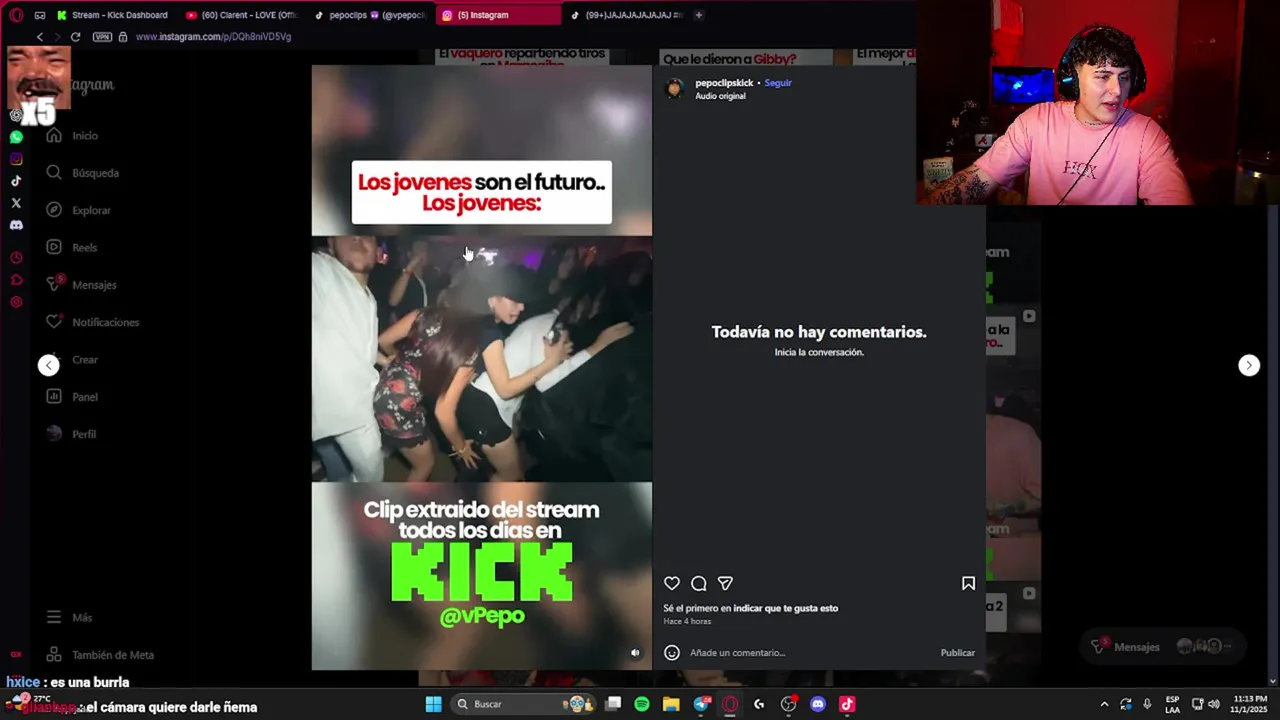1280x720 pixels.
Task: Open Telegram from the taskbar
Action: [x=701, y=704]
